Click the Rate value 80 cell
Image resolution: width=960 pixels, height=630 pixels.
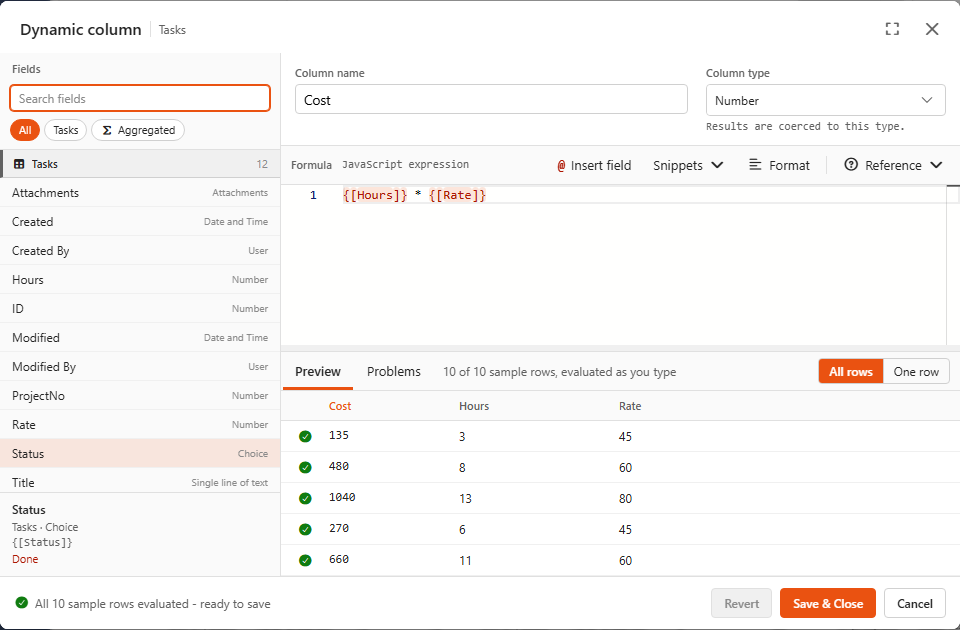625,498
